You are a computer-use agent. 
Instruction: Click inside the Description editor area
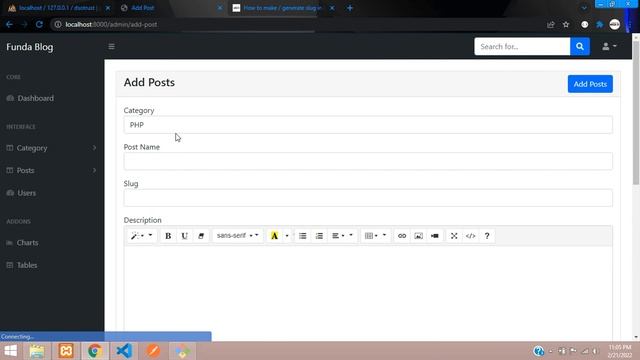click(x=368, y=292)
